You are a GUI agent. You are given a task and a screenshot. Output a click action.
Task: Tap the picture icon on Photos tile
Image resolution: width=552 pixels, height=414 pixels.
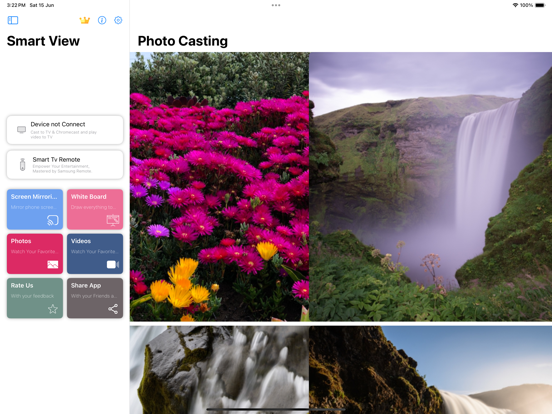pos(53,264)
